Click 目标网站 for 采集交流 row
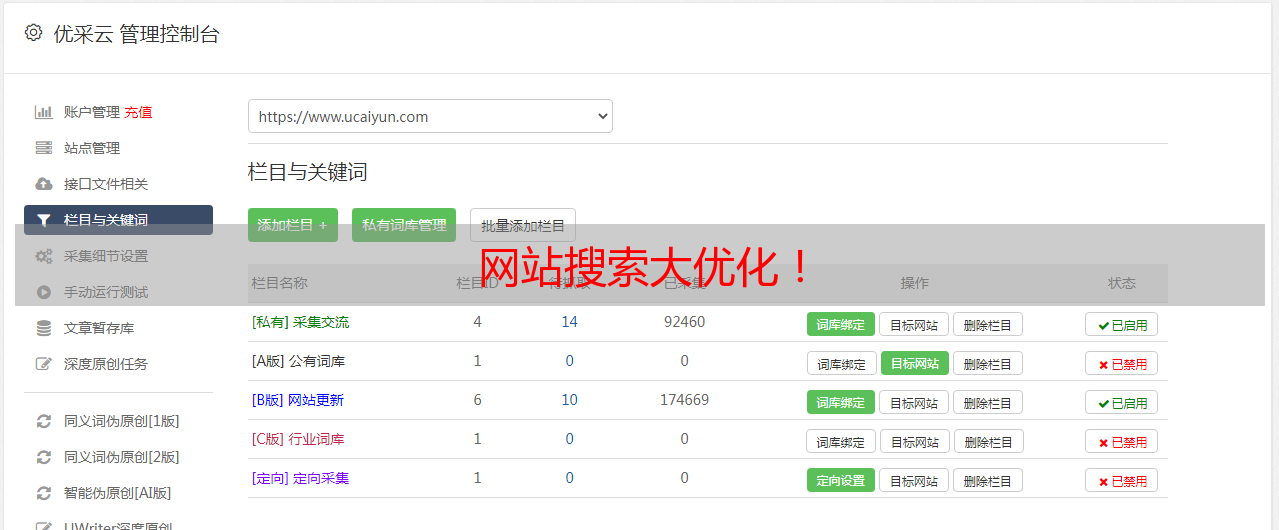The image size is (1279, 530). (914, 324)
